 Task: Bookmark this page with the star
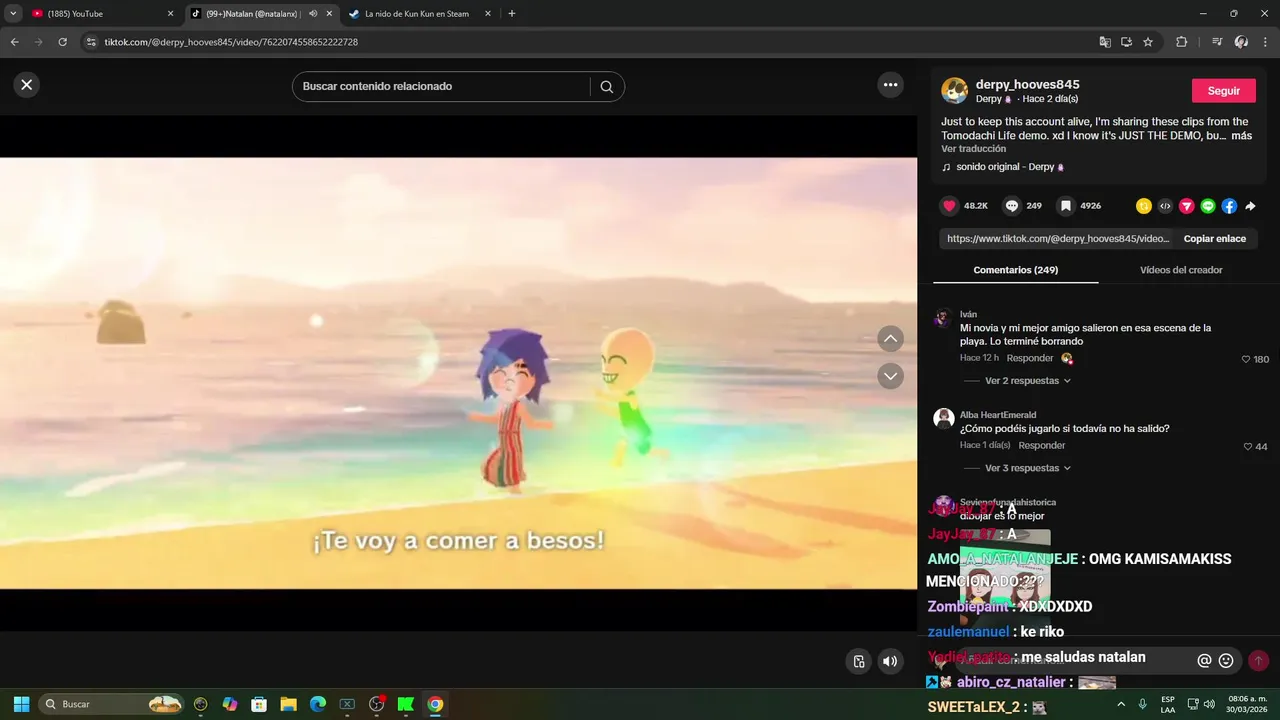(x=1148, y=42)
